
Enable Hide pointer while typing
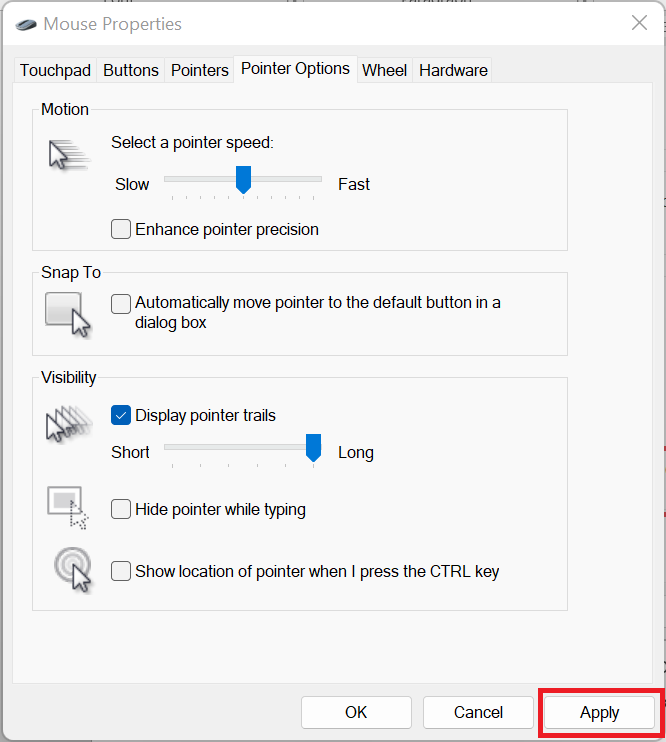(121, 509)
